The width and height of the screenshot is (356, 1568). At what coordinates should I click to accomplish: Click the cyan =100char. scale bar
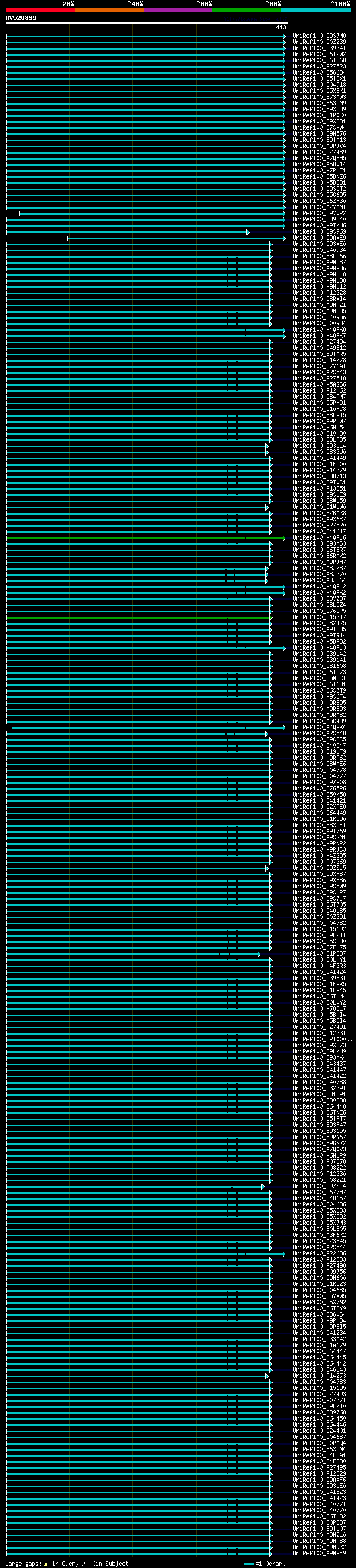tap(248, 1564)
